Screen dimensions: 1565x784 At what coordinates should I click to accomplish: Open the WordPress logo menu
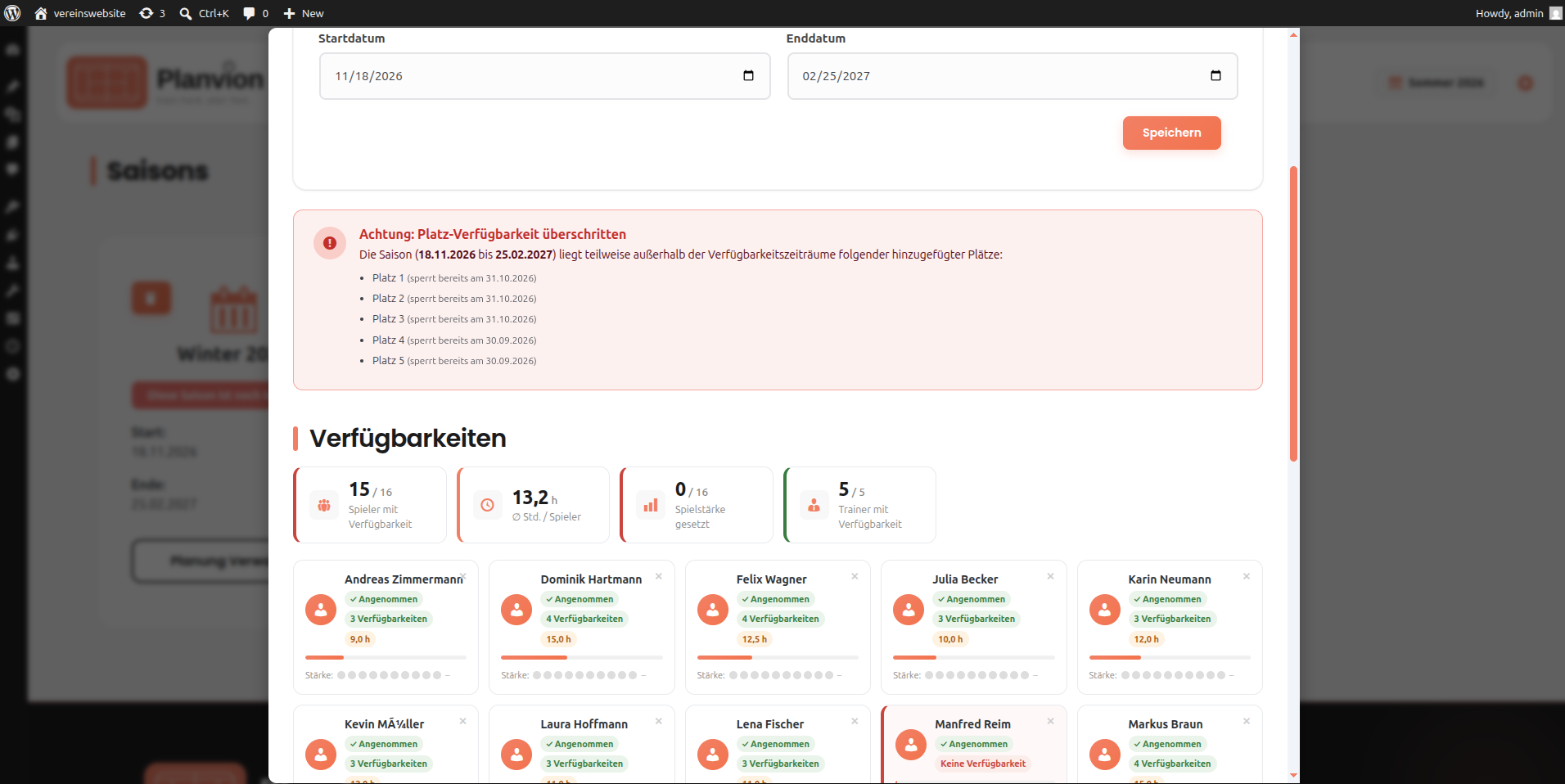(12, 13)
